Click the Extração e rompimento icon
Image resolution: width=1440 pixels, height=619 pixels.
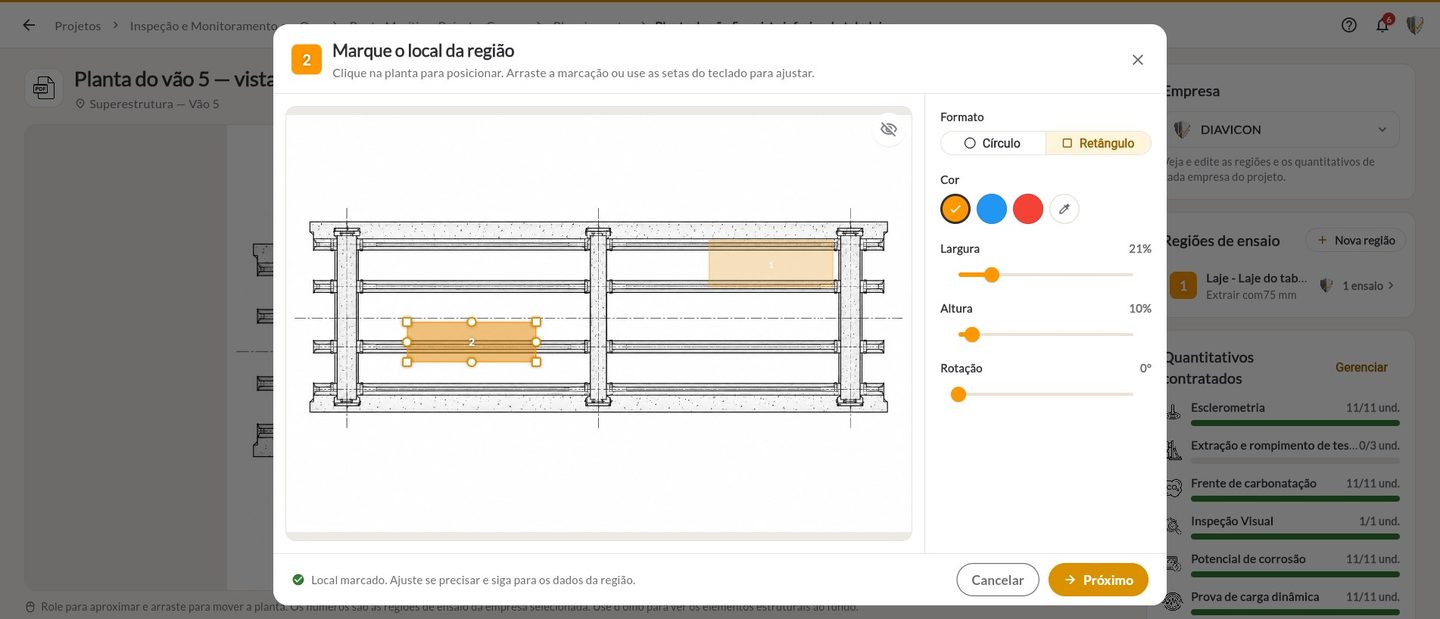1174,450
